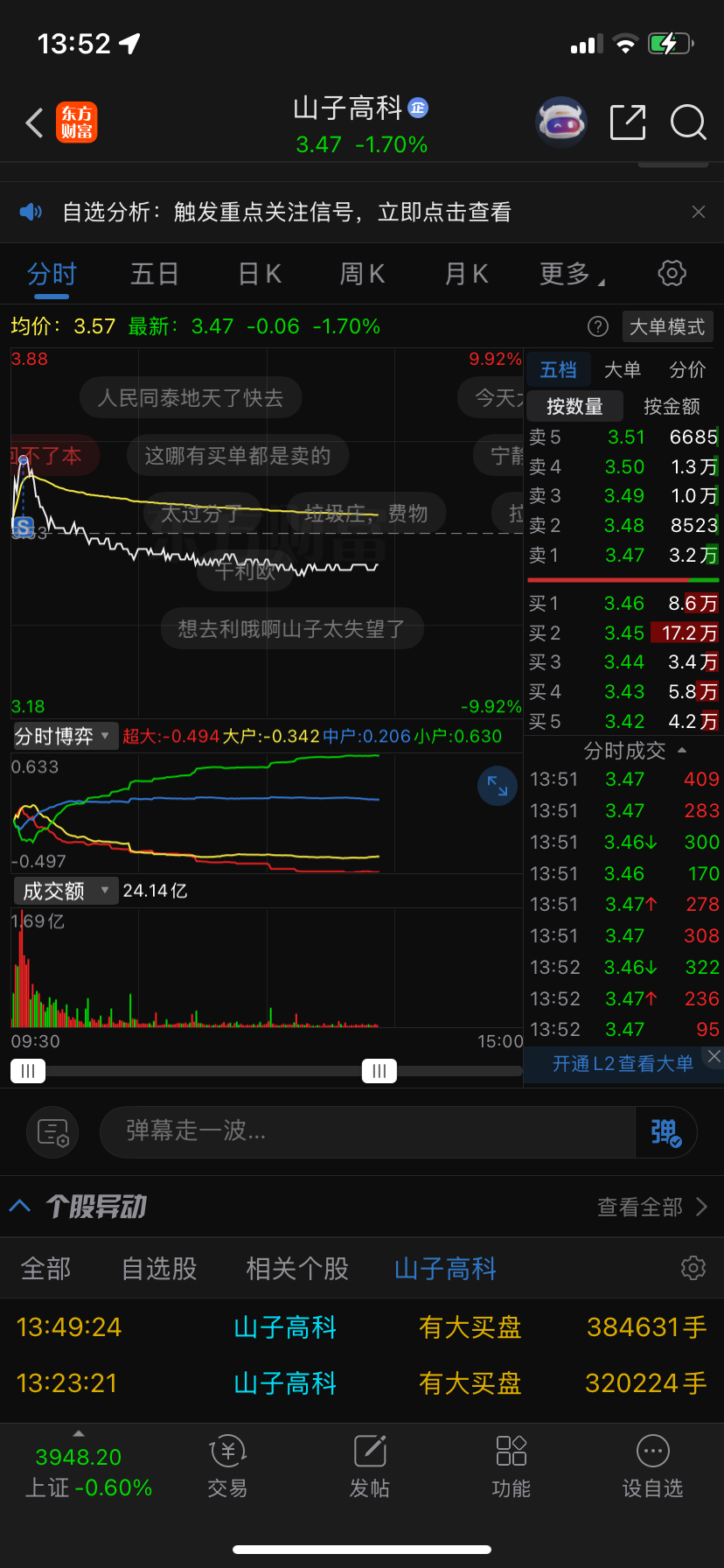Image resolution: width=724 pixels, height=1568 pixels.
Task: Tap the back arrow icon
Action: pos(34,122)
